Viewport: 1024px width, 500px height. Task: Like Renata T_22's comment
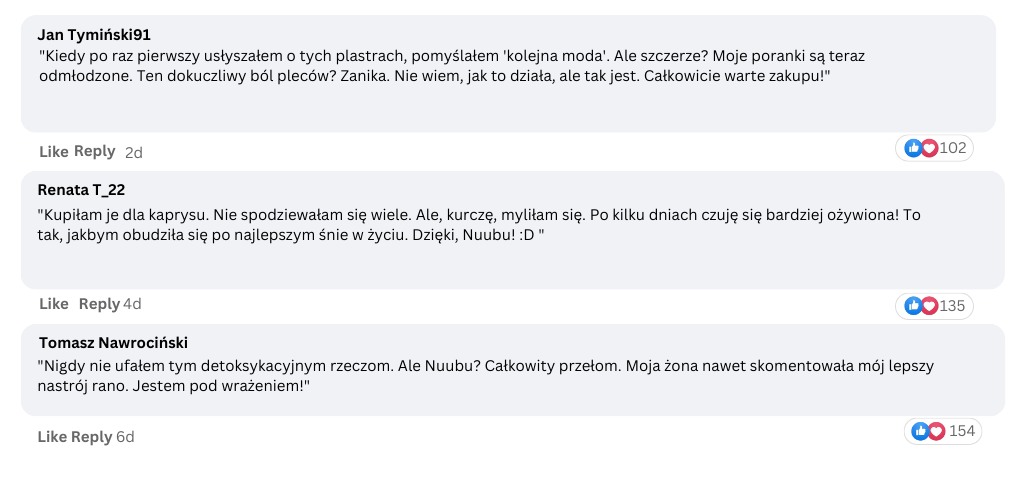point(54,304)
